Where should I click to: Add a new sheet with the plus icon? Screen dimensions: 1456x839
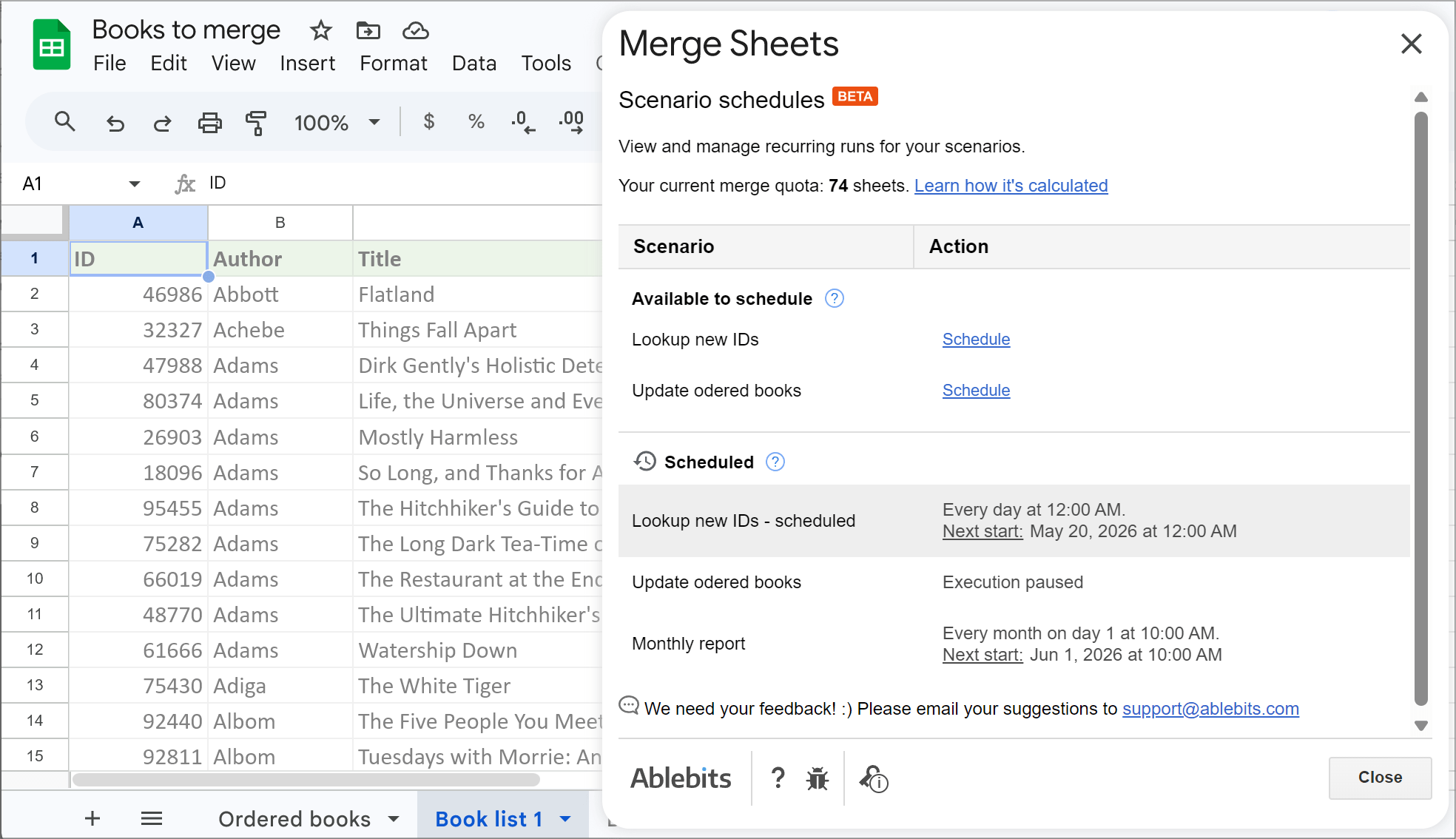92,818
